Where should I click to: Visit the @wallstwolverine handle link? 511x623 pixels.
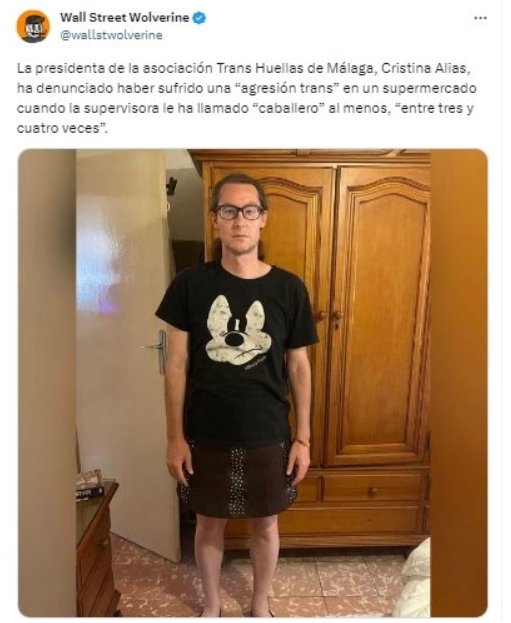(x=111, y=35)
